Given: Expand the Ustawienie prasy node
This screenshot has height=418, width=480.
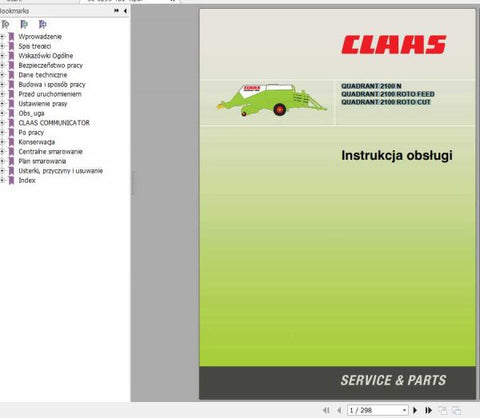Looking at the screenshot, I should pos(2,104).
